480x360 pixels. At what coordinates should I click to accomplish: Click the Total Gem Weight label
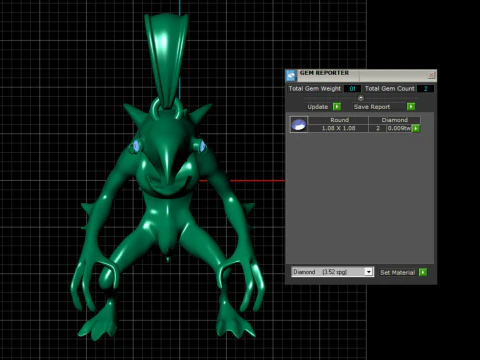point(315,89)
